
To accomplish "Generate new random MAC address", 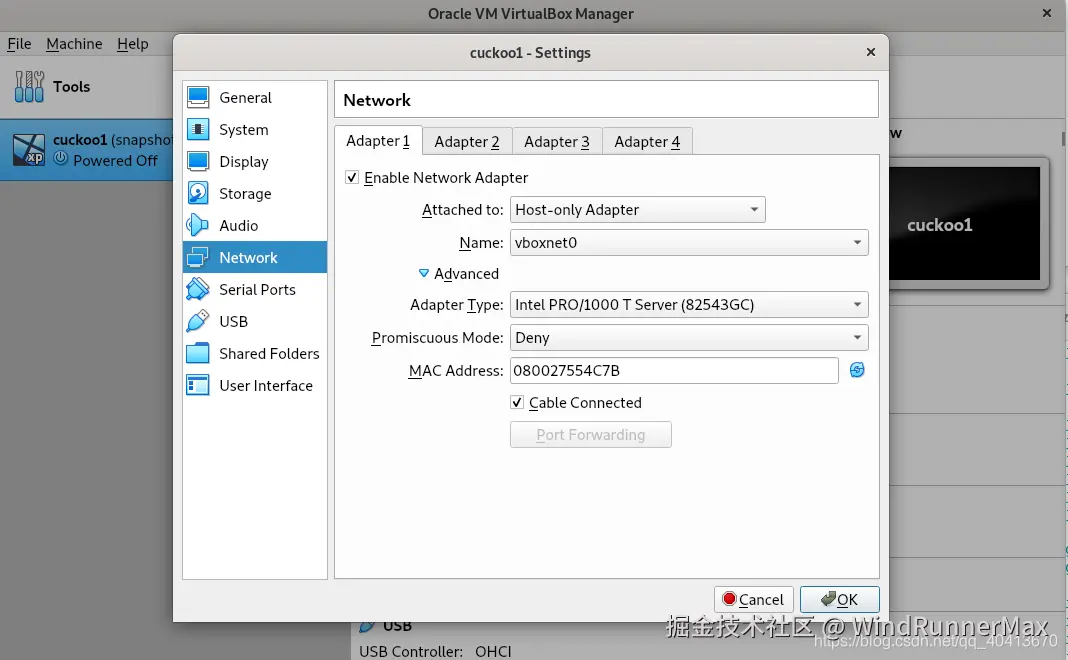I will (x=857, y=370).
